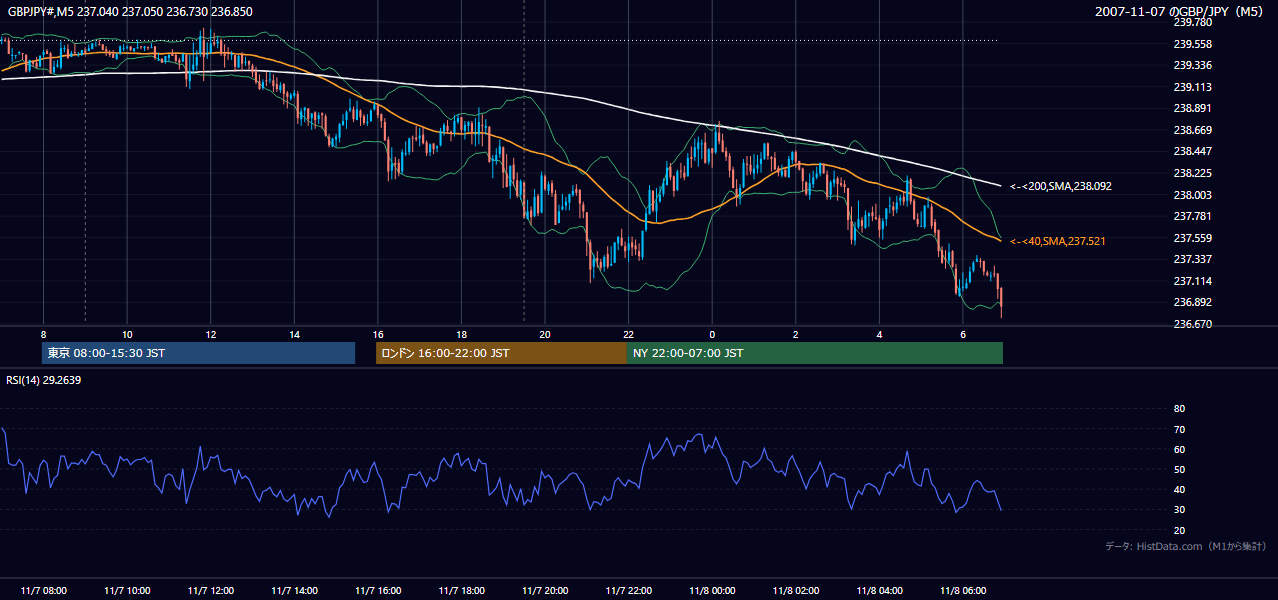Click the RSI(14) 29.2639 indicator label
Screen dimensions: 1278x600
tap(44, 380)
